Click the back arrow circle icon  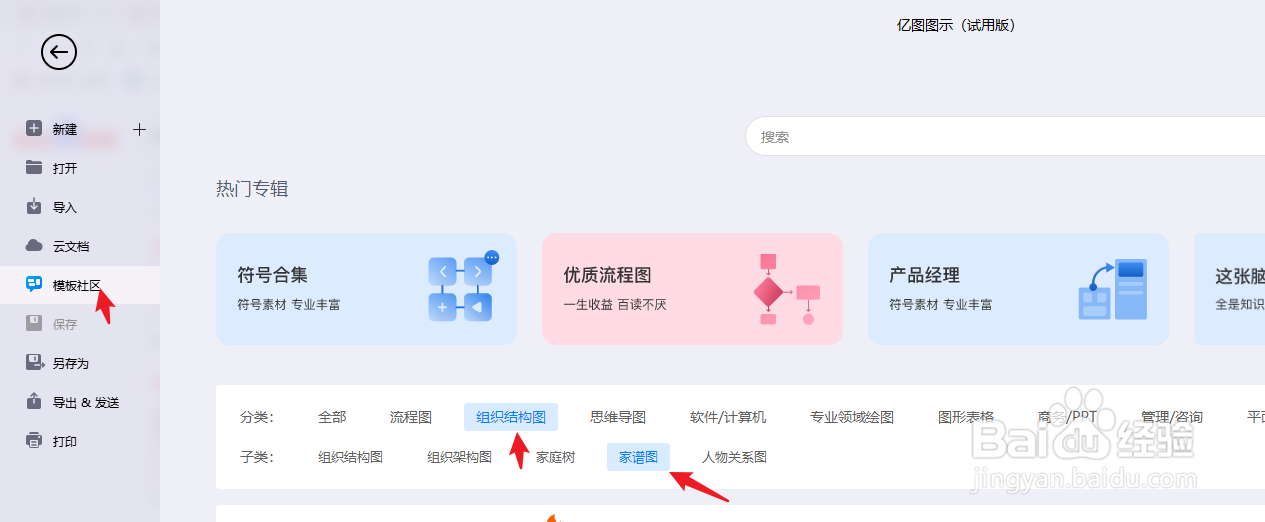click(x=59, y=52)
